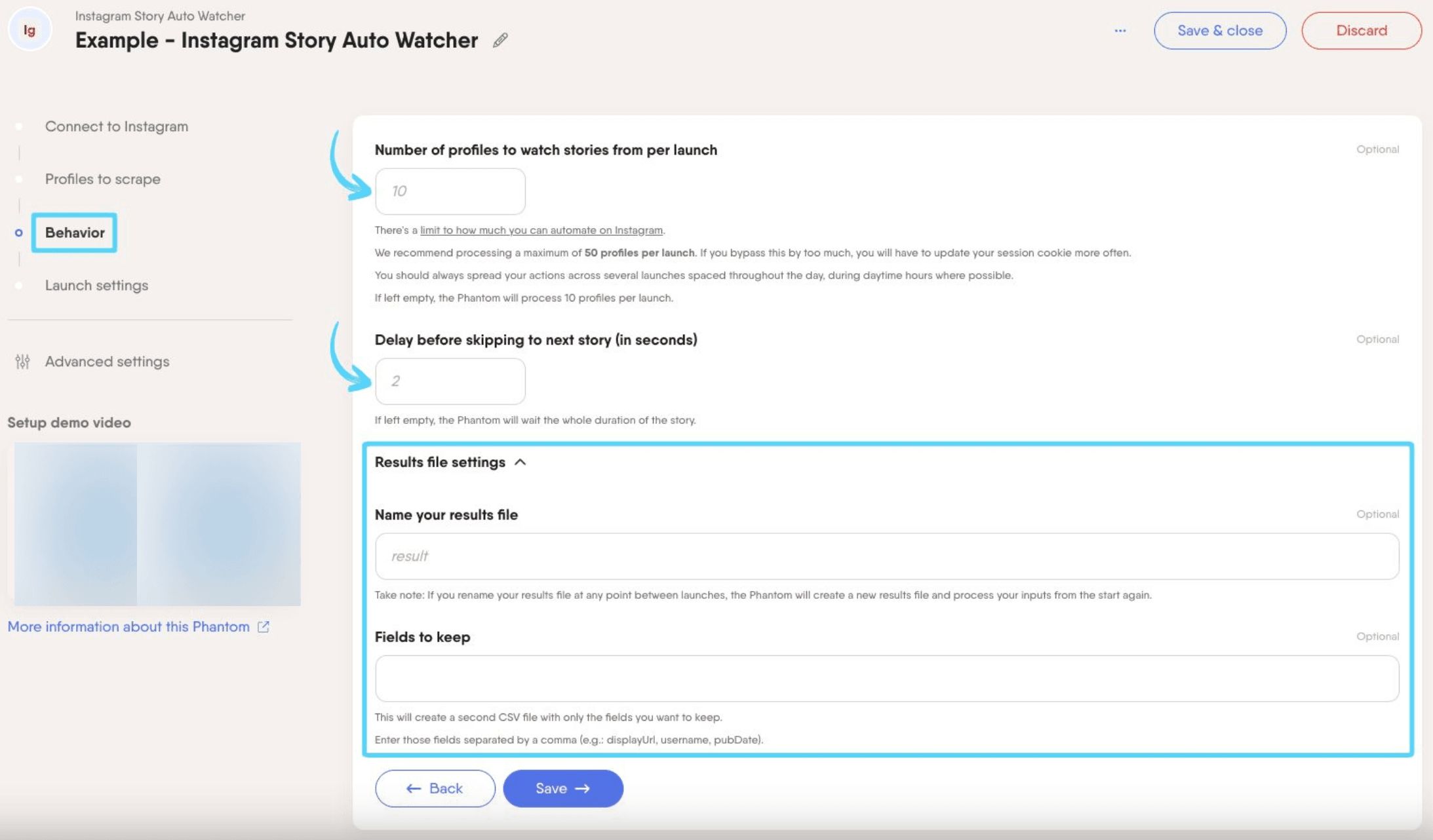Open the Profiles to scrape step
This screenshot has height=840, width=1433.
click(102, 179)
